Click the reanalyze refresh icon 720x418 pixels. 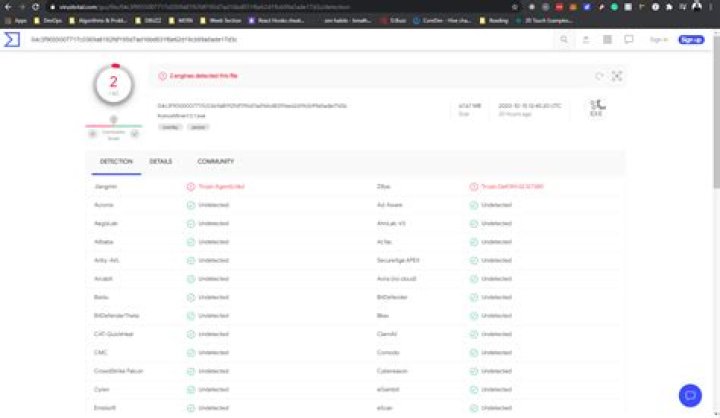click(599, 76)
